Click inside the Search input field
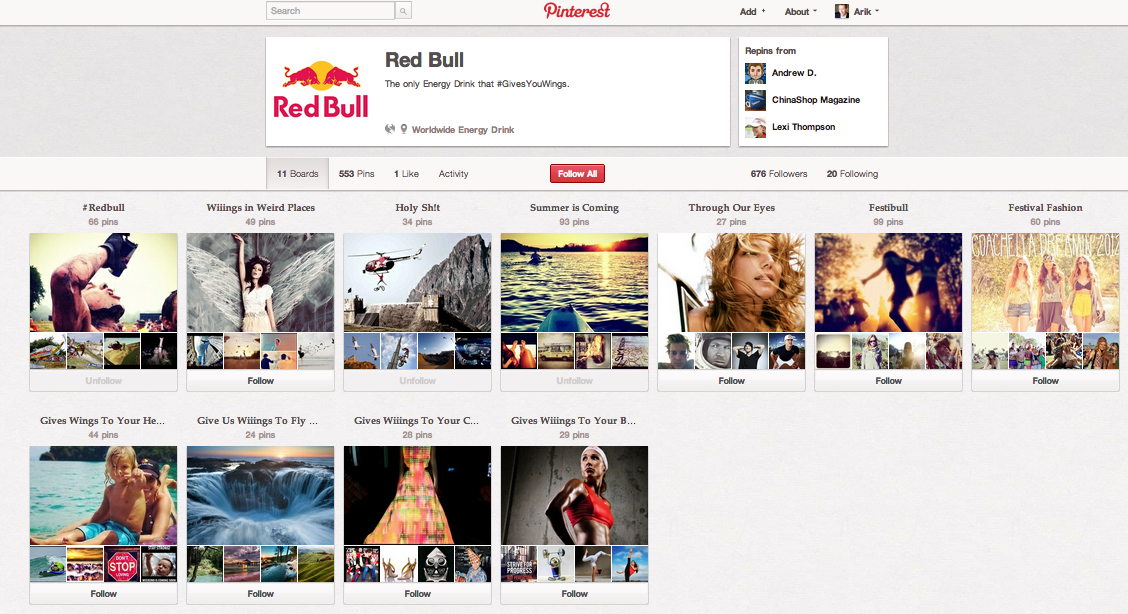 [330, 11]
